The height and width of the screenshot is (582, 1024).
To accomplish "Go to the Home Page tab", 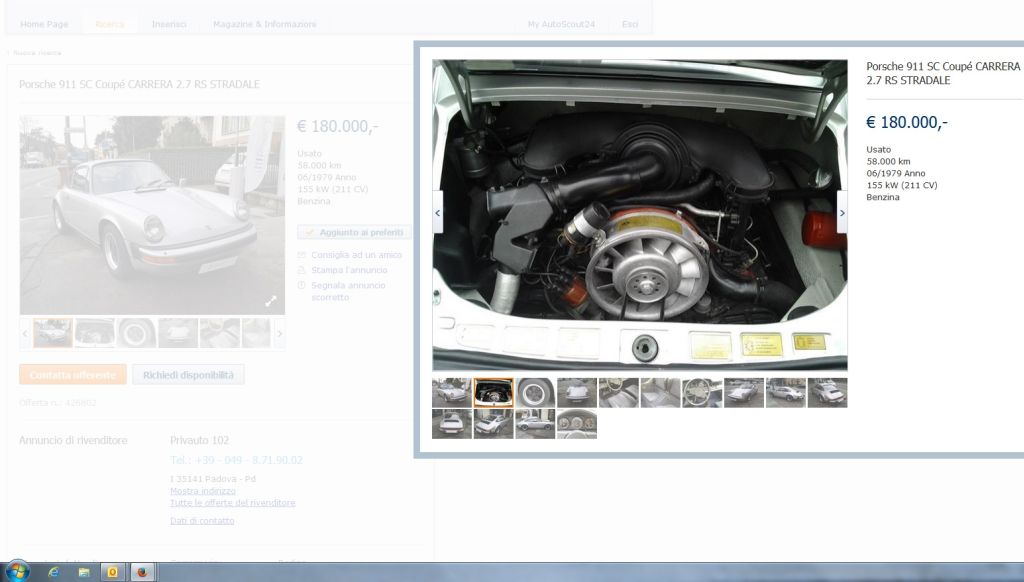I will point(44,24).
